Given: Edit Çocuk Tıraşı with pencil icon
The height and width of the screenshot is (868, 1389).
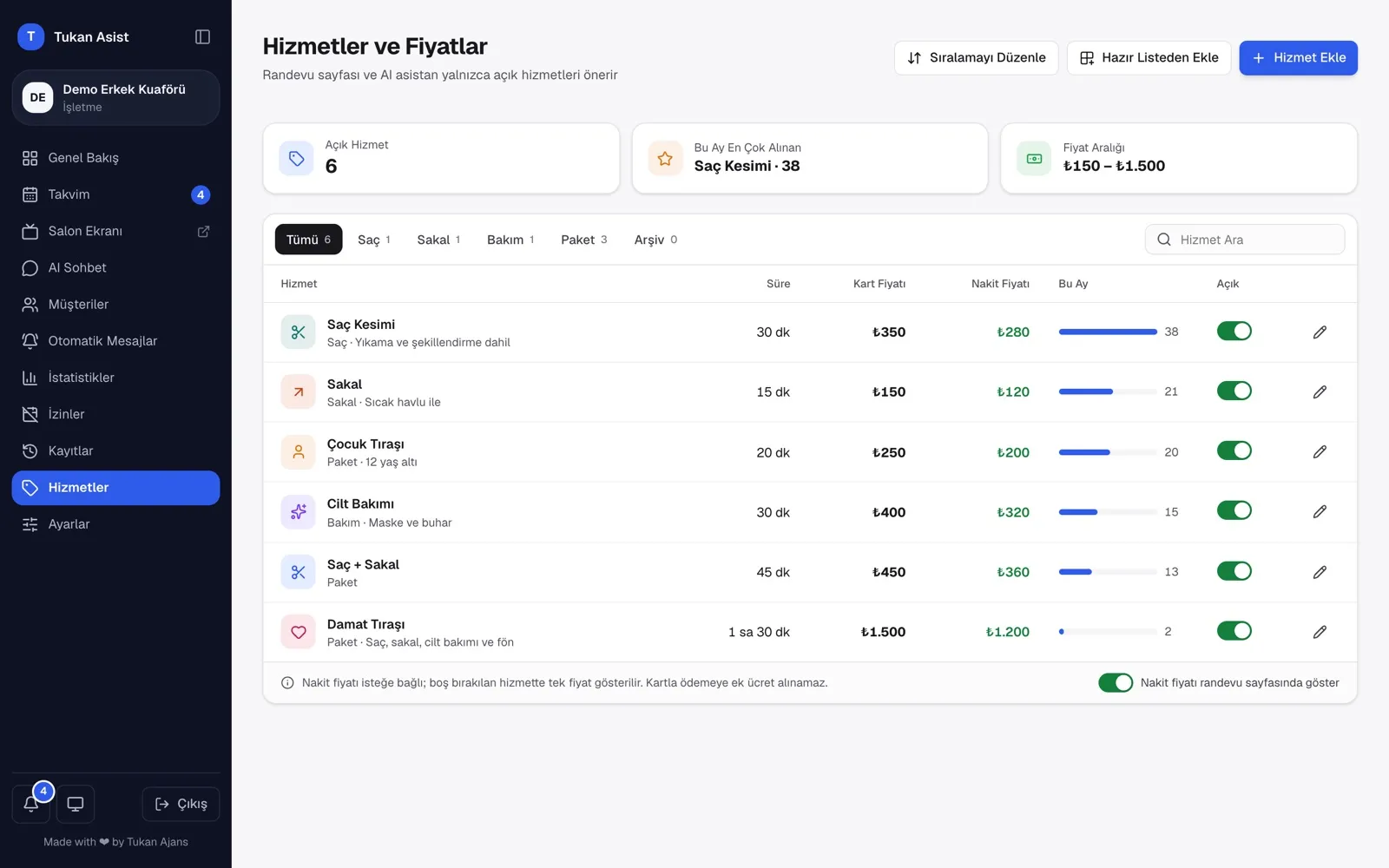Looking at the screenshot, I should click(x=1320, y=451).
